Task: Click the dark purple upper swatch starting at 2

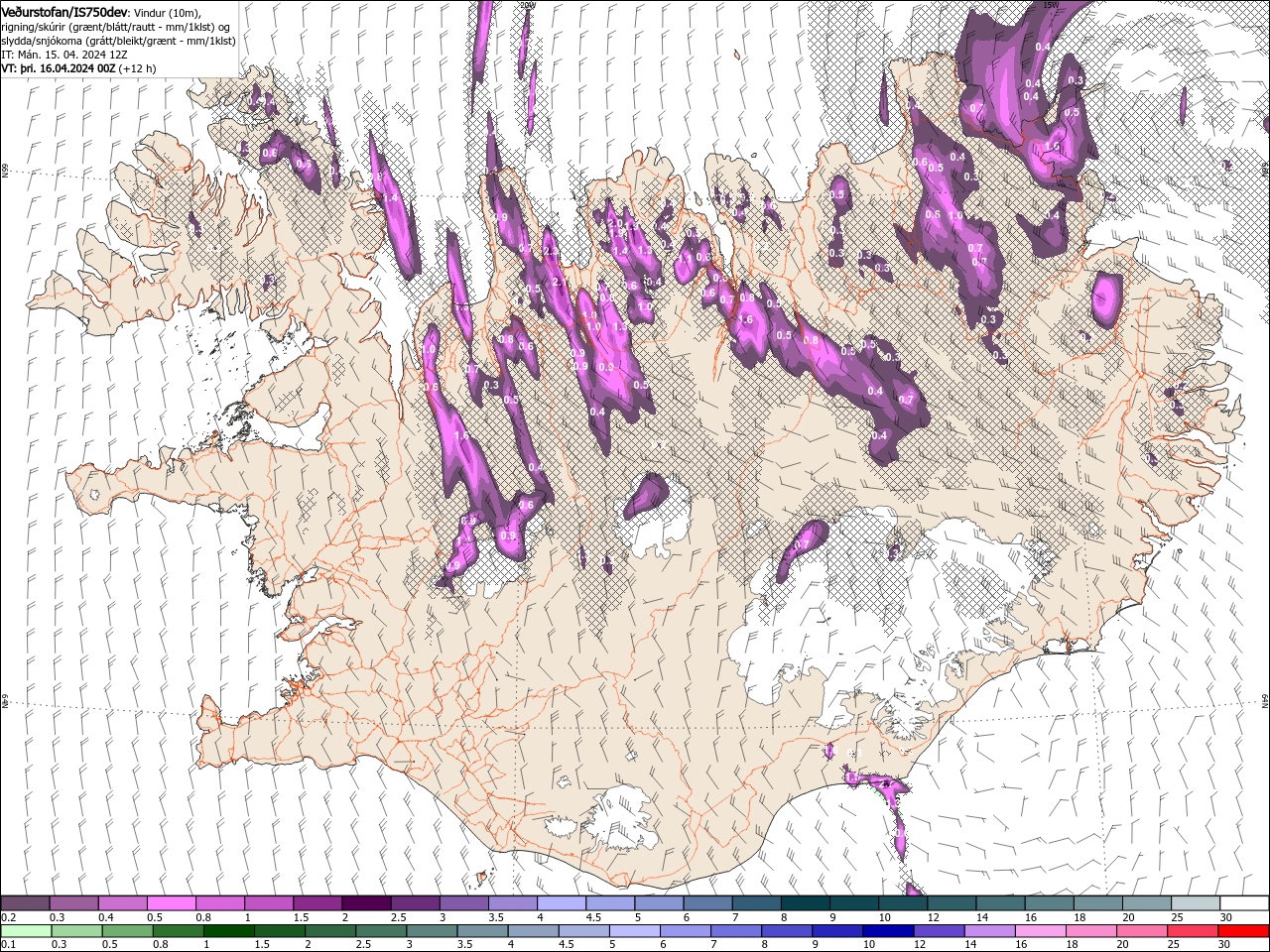Action: [x=366, y=903]
